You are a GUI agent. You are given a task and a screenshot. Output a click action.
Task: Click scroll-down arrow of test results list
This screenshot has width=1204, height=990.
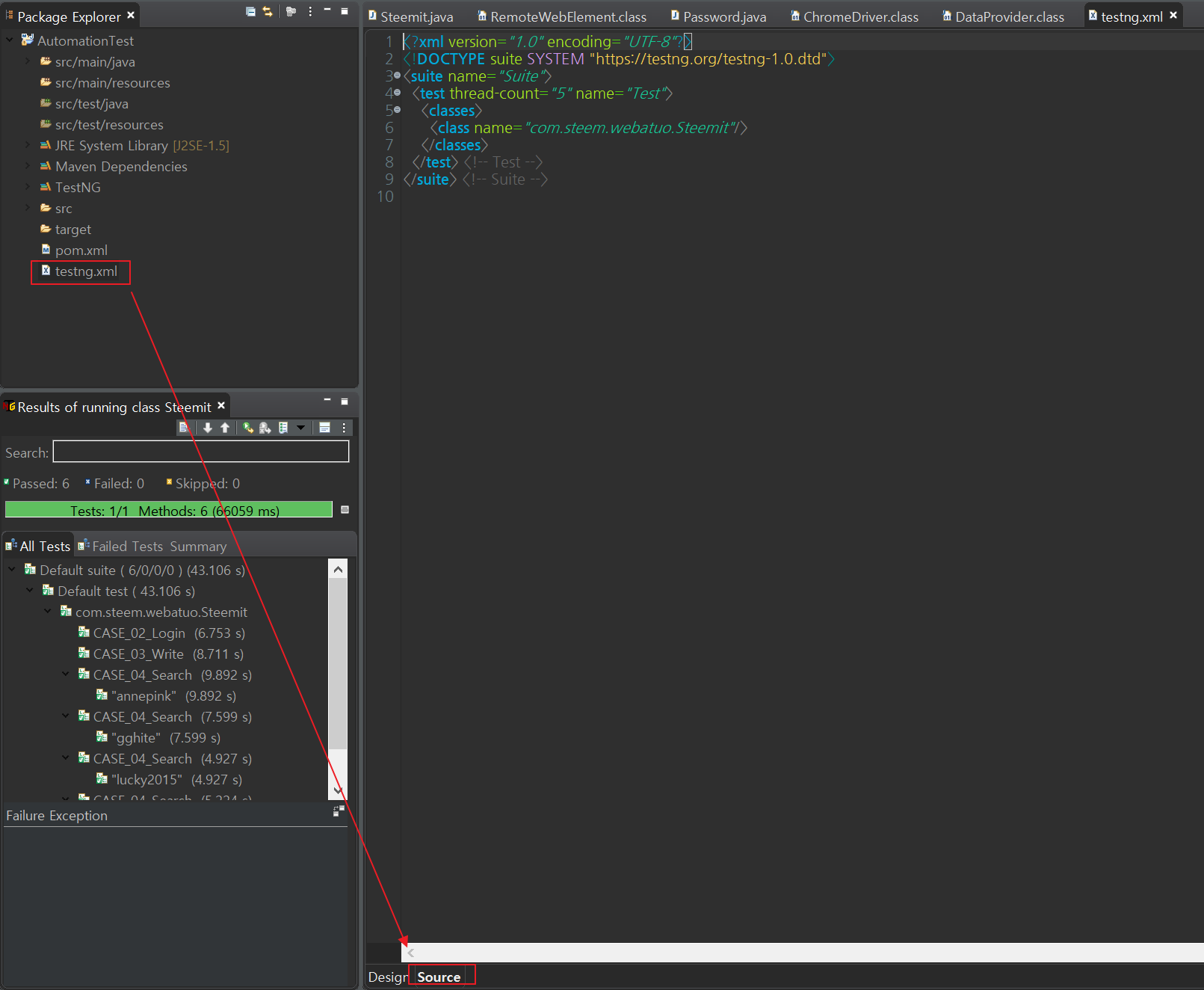click(338, 790)
